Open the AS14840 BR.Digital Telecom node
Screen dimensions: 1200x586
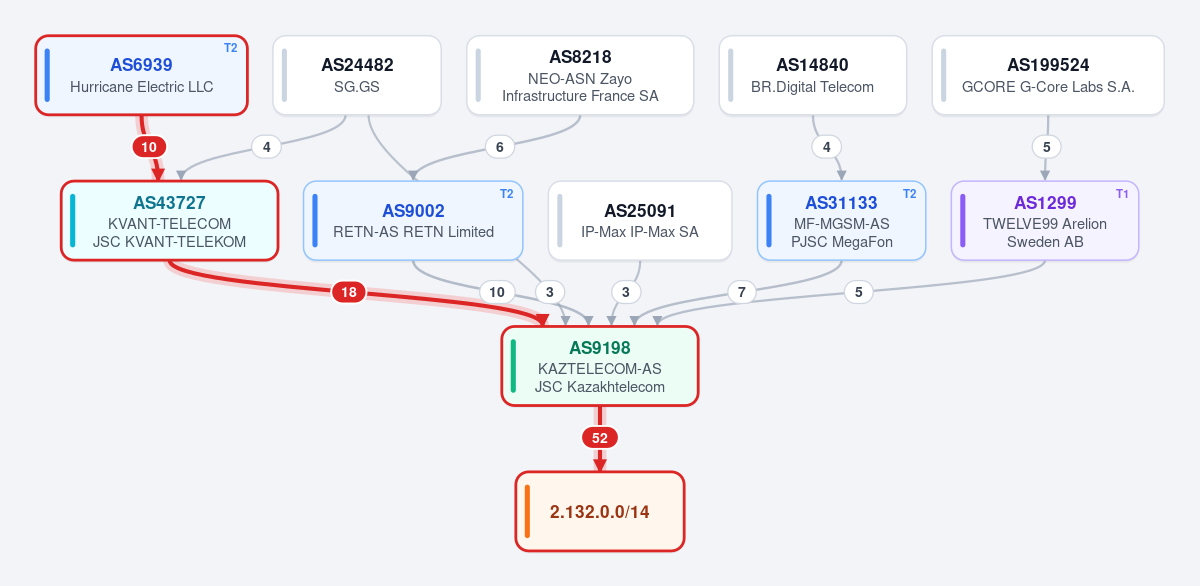pyautogui.click(x=813, y=75)
